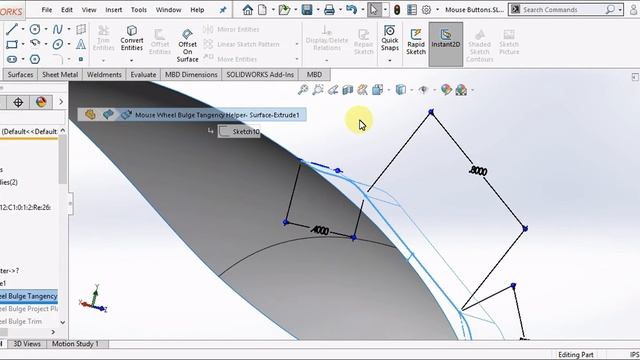
Task: Switch to the Sheet Metal tab
Action: point(60,74)
